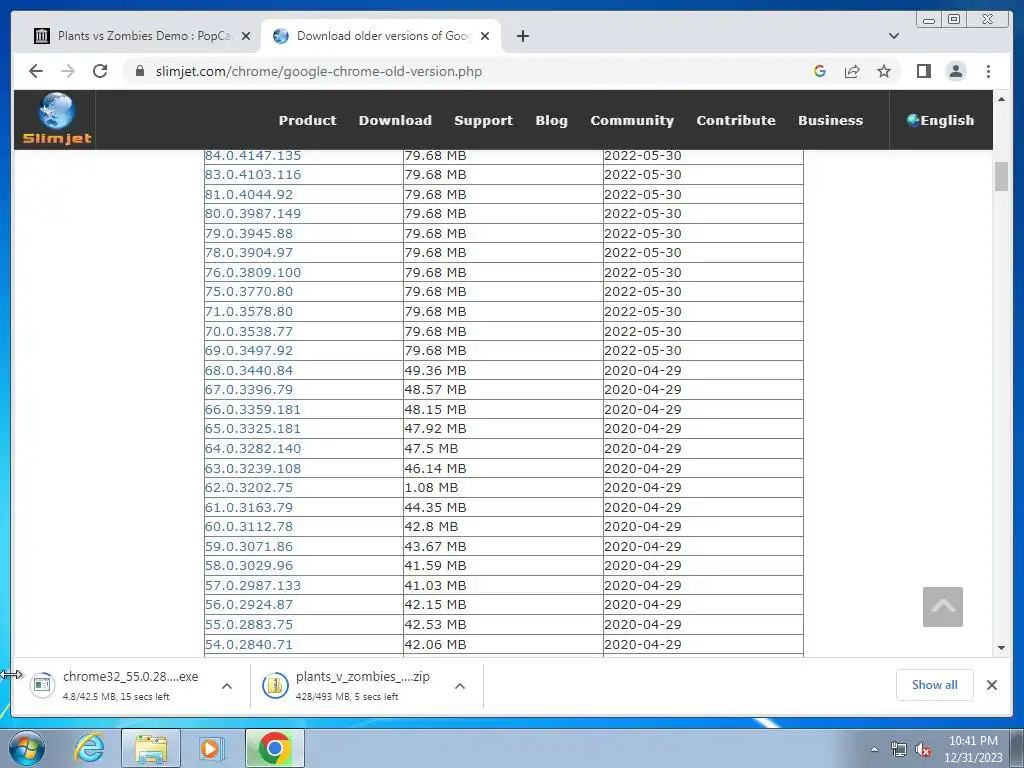Download Chrome version 71.0.3578.80

point(249,312)
